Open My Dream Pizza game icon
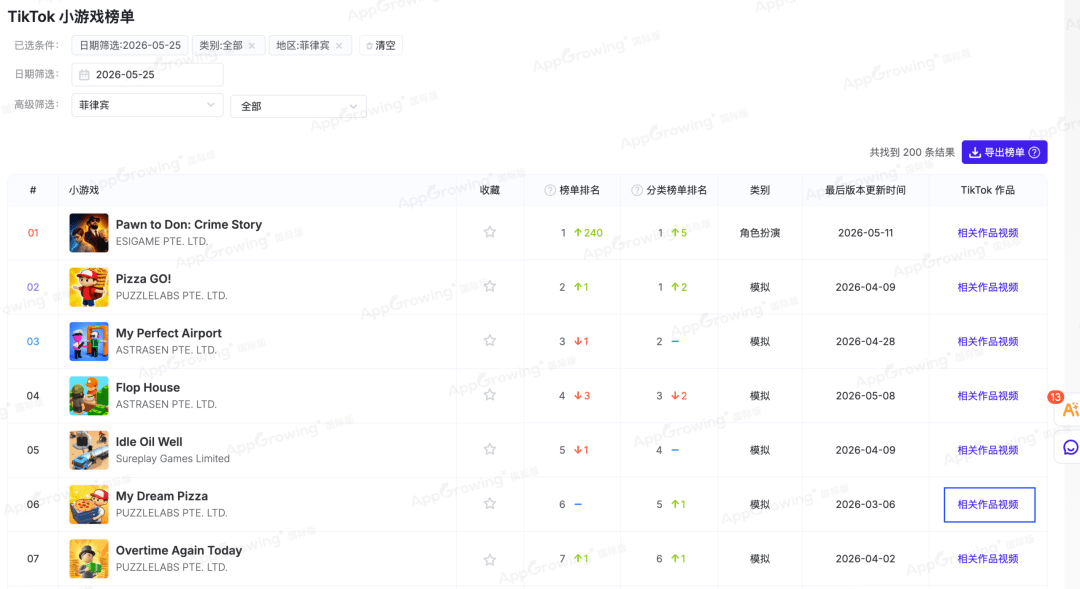Viewport: 1080px width, 589px height. [89, 504]
